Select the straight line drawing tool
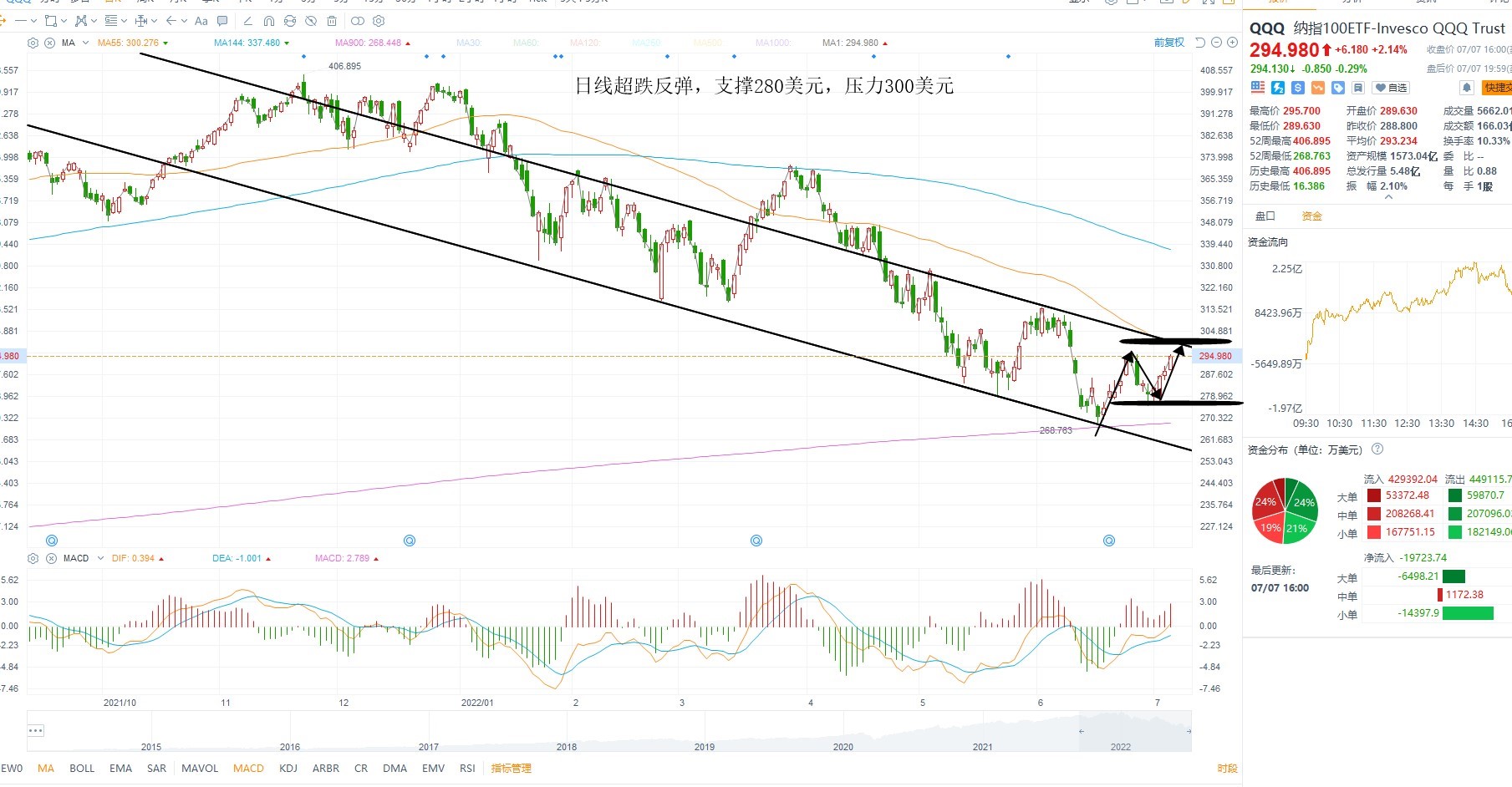Image resolution: width=1512 pixels, height=787 pixels. point(20,20)
